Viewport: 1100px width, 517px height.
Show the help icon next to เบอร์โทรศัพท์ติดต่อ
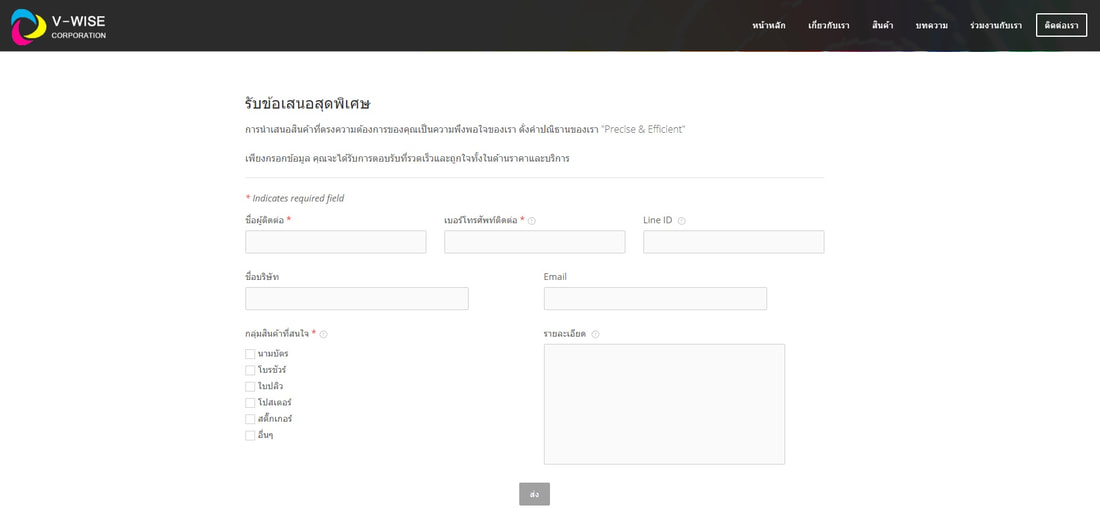(x=532, y=221)
